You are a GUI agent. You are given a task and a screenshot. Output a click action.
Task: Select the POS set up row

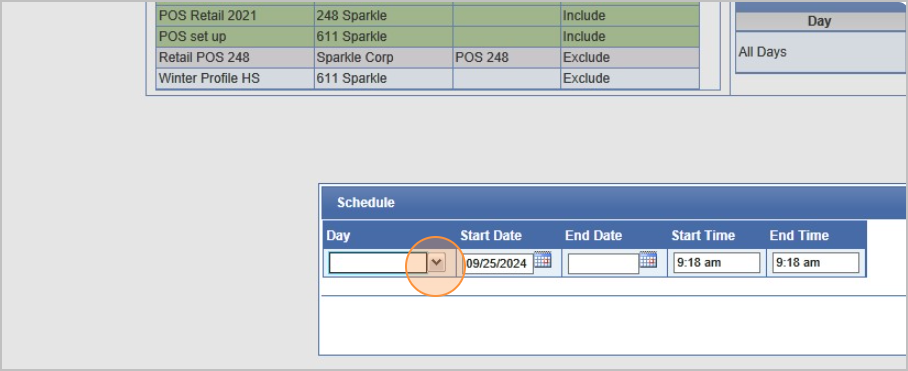(x=427, y=36)
